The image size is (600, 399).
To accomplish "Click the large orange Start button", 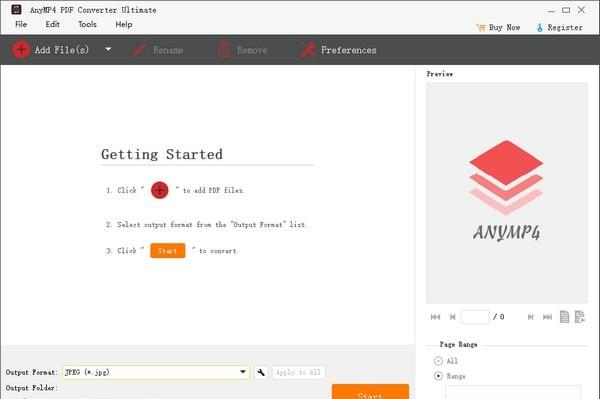I will click(x=370, y=392).
